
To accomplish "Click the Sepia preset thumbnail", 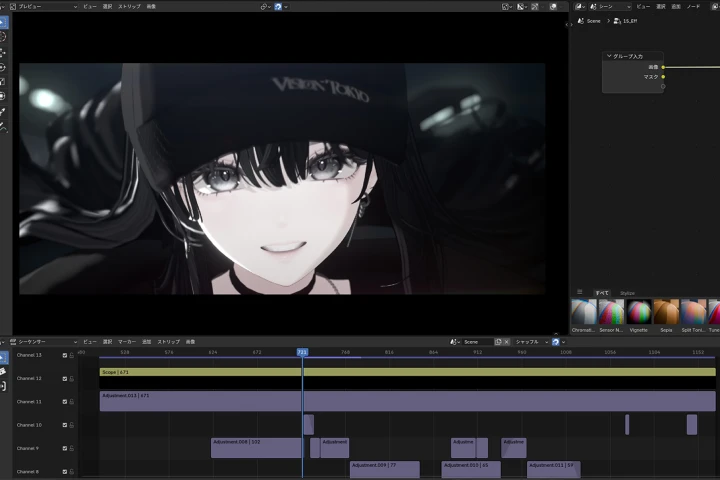I will pos(666,312).
